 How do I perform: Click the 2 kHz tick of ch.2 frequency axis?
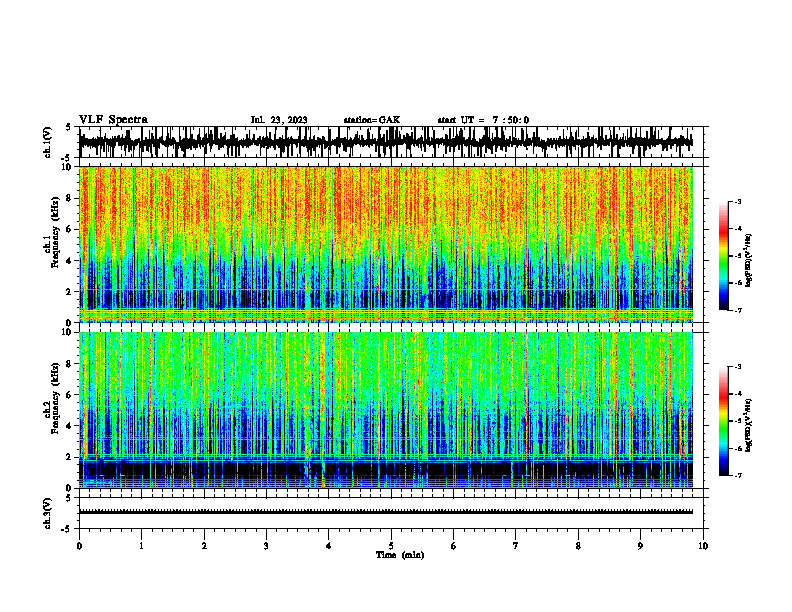point(71,457)
